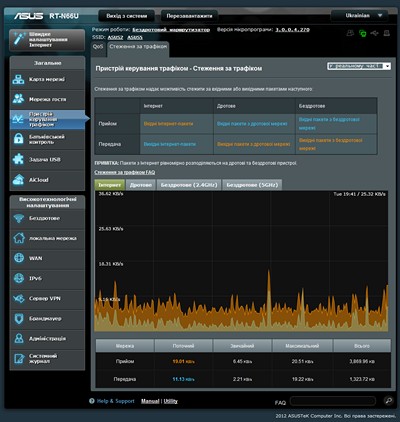Click the current receive rate 19.01 KB/s

click(x=183, y=361)
